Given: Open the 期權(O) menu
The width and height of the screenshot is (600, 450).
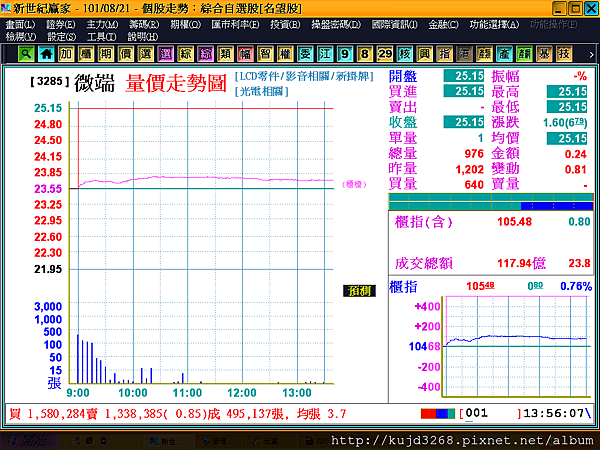Looking at the screenshot, I should (x=186, y=25).
